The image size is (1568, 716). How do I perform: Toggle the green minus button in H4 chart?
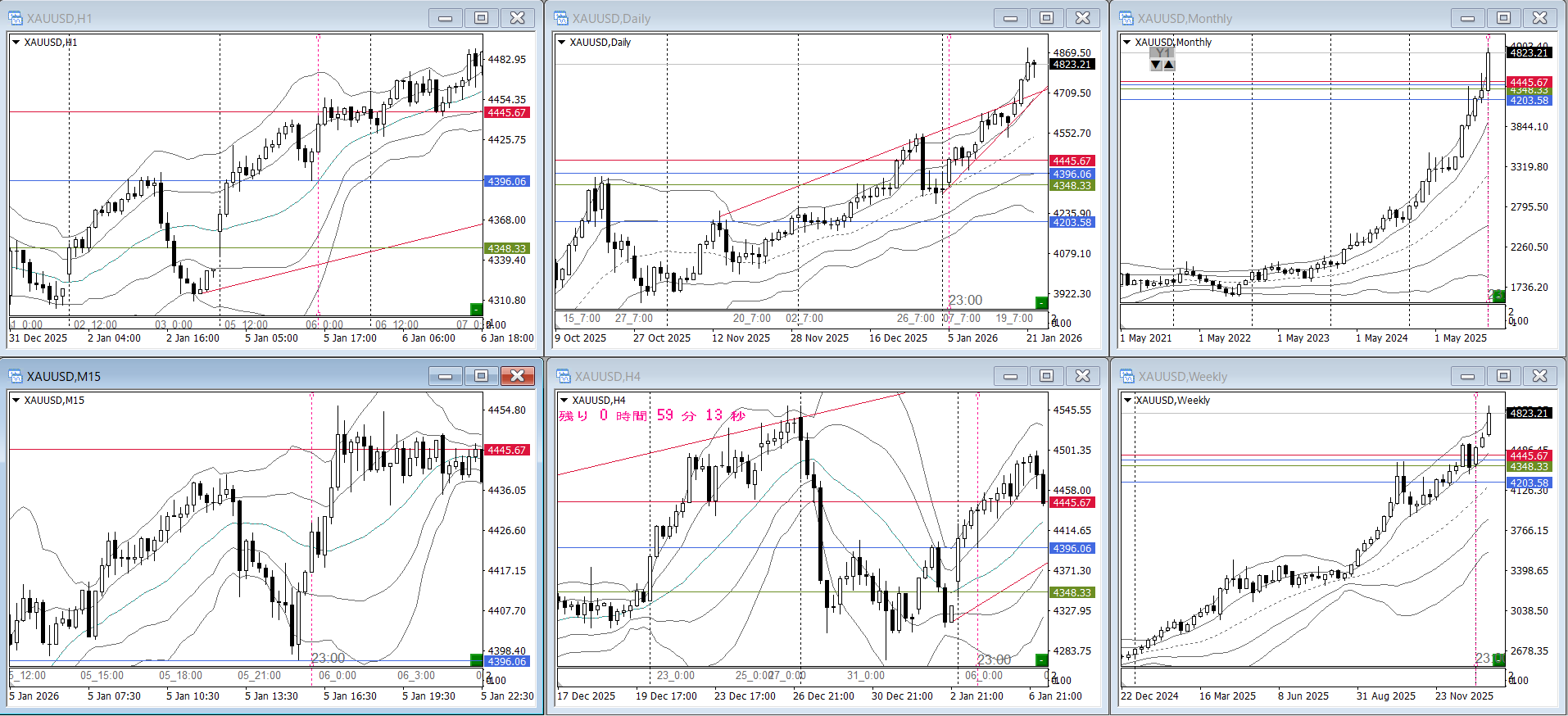1041,660
